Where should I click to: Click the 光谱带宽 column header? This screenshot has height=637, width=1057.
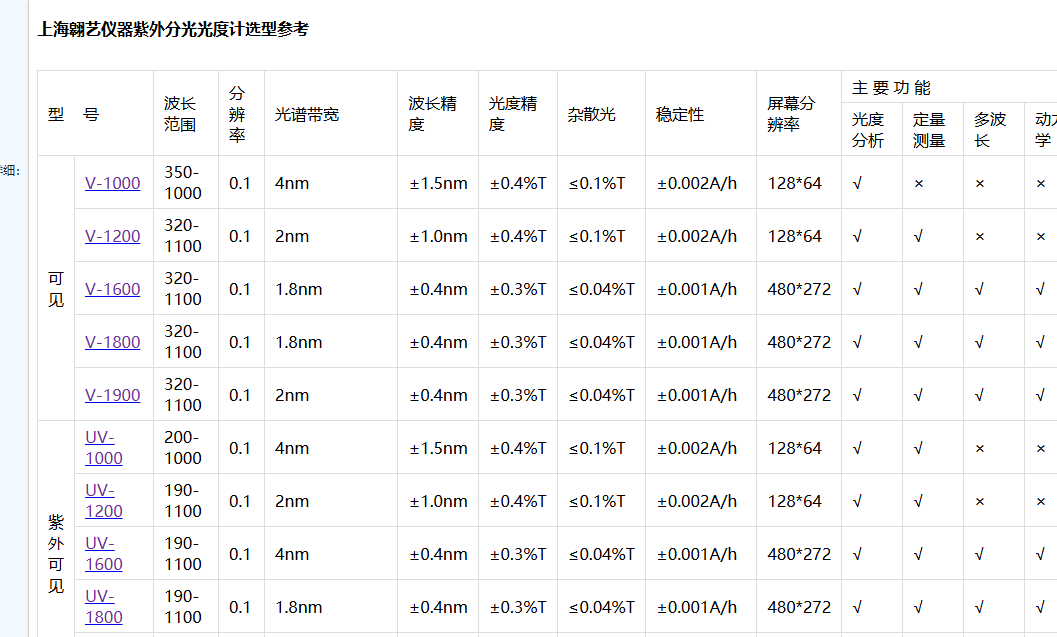(x=305, y=113)
